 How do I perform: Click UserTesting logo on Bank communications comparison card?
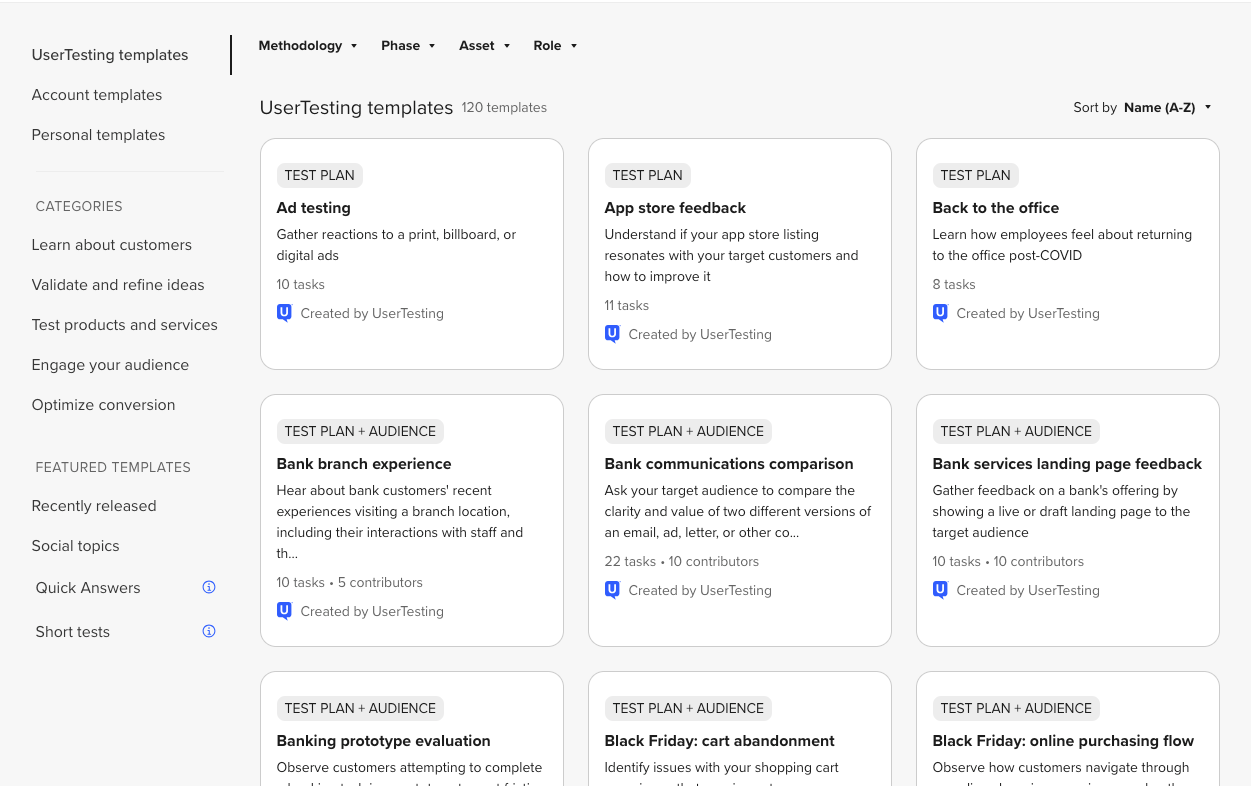[x=612, y=590]
